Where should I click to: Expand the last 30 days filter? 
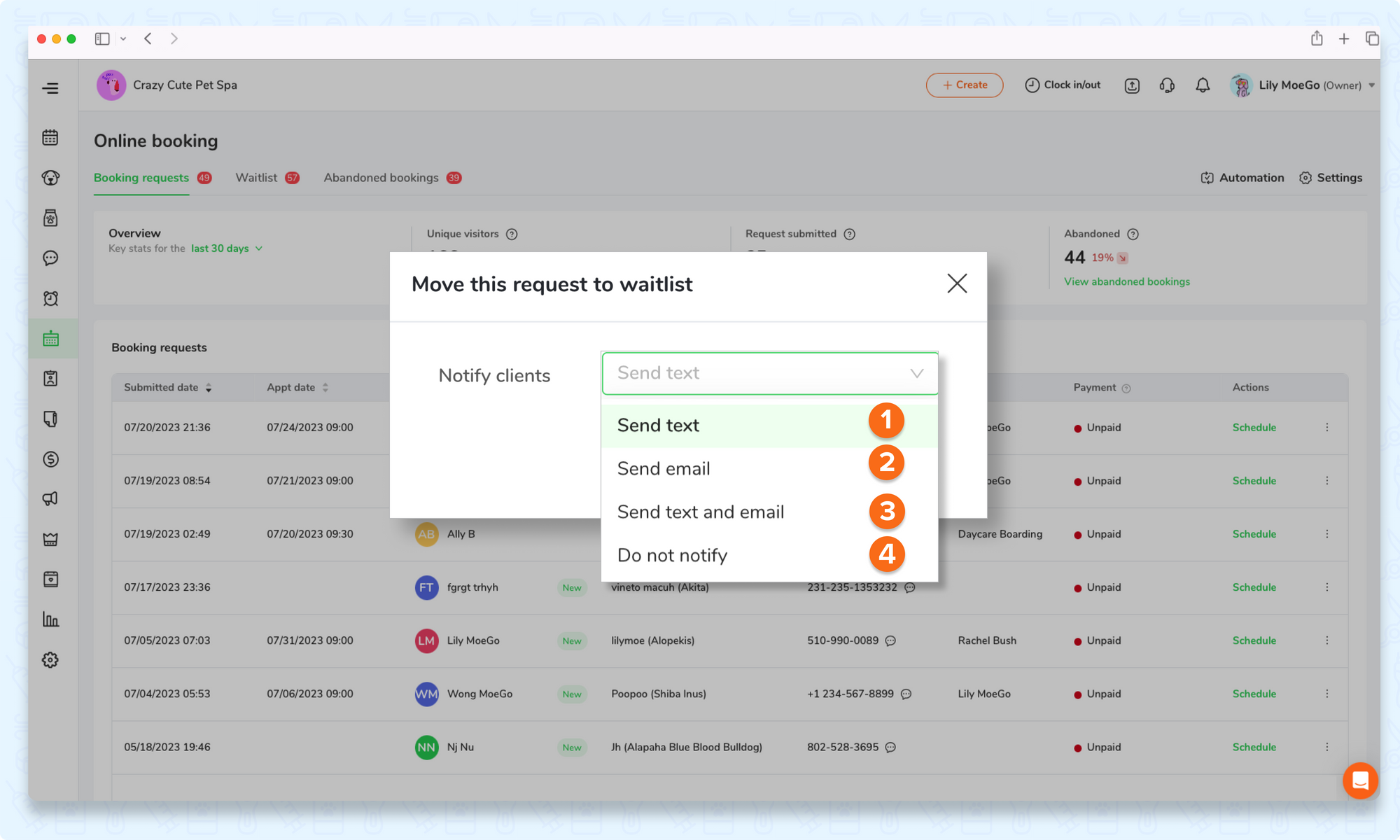coord(226,248)
